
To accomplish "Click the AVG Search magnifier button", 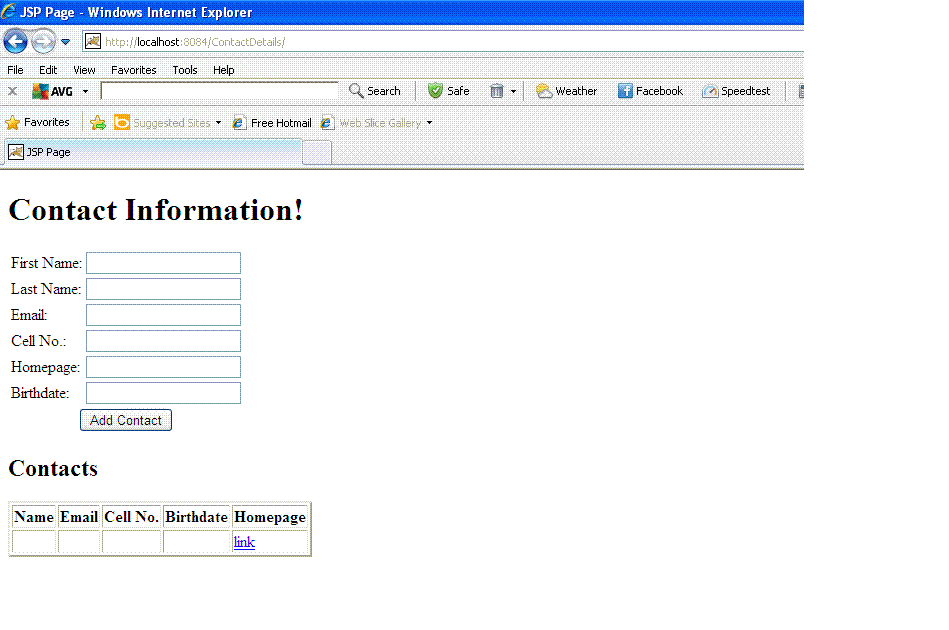I will point(375,91).
